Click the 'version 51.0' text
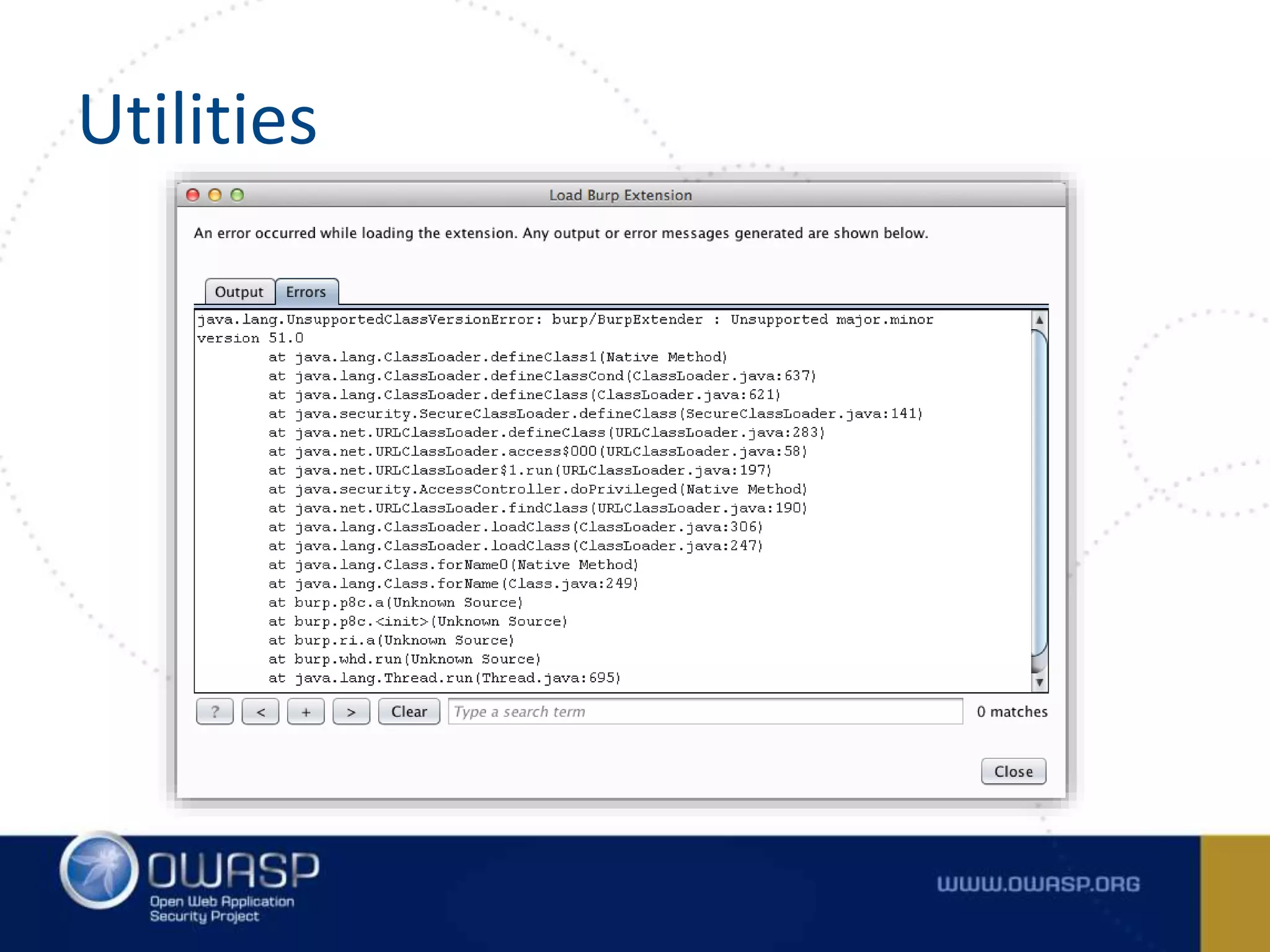 pos(250,338)
